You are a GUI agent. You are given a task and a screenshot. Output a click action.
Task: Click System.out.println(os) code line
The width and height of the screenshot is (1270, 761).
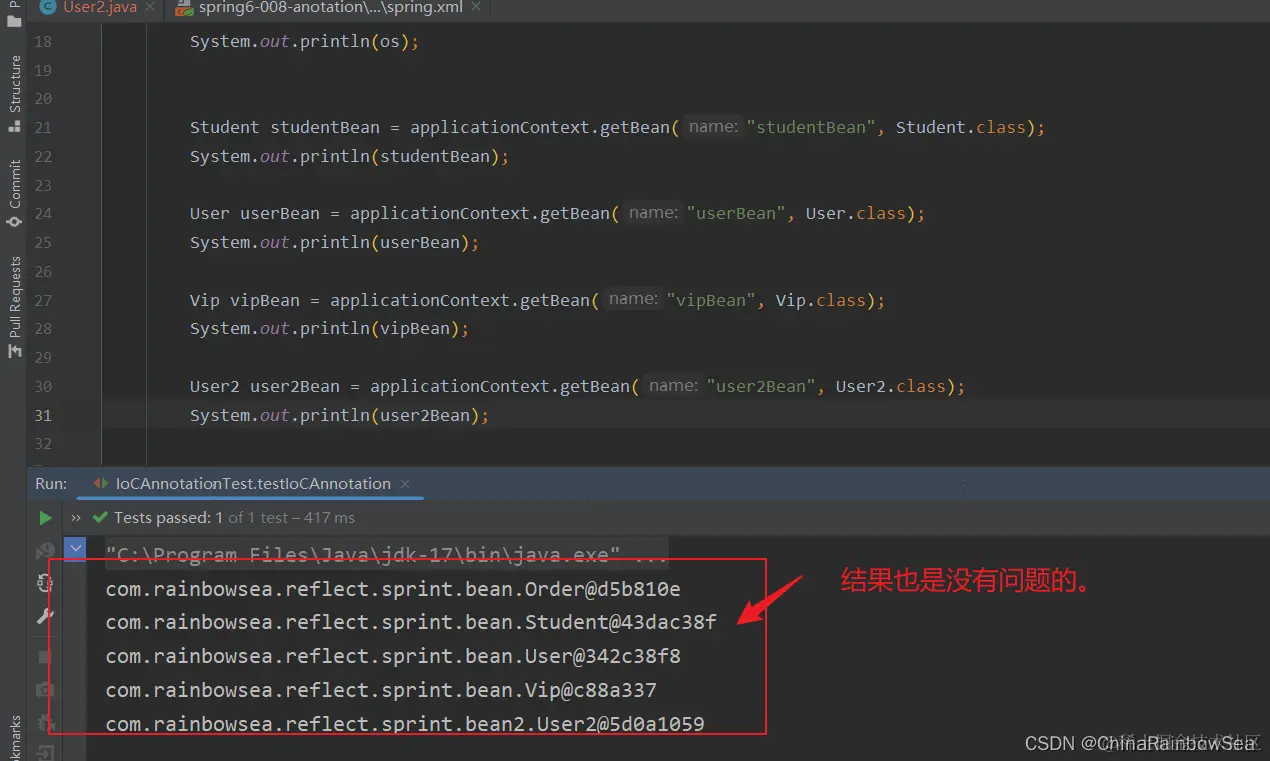[x=304, y=42]
